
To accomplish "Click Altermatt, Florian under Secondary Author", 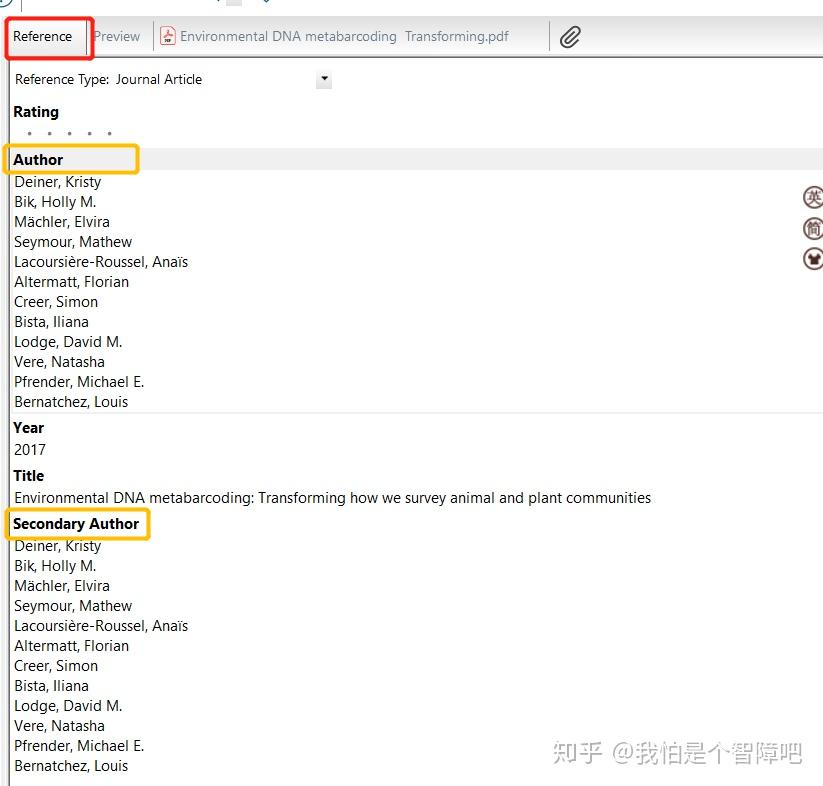I will (x=71, y=646).
